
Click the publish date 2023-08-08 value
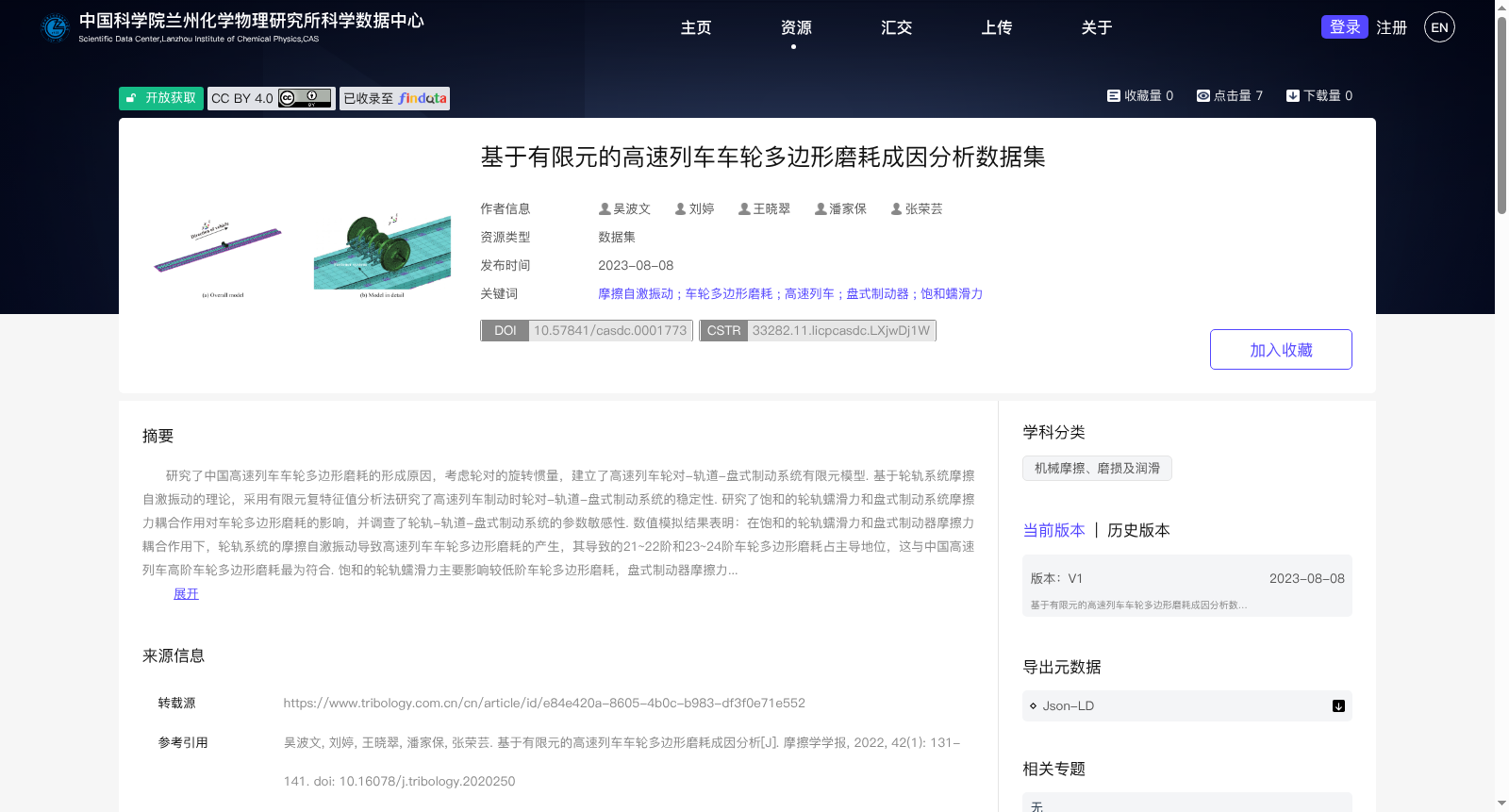(x=636, y=265)
